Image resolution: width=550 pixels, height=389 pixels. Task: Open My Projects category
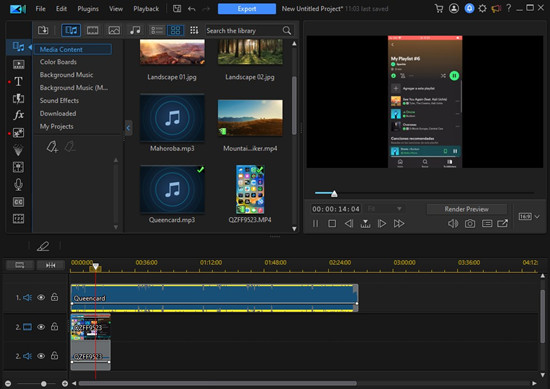coord(56,127)
